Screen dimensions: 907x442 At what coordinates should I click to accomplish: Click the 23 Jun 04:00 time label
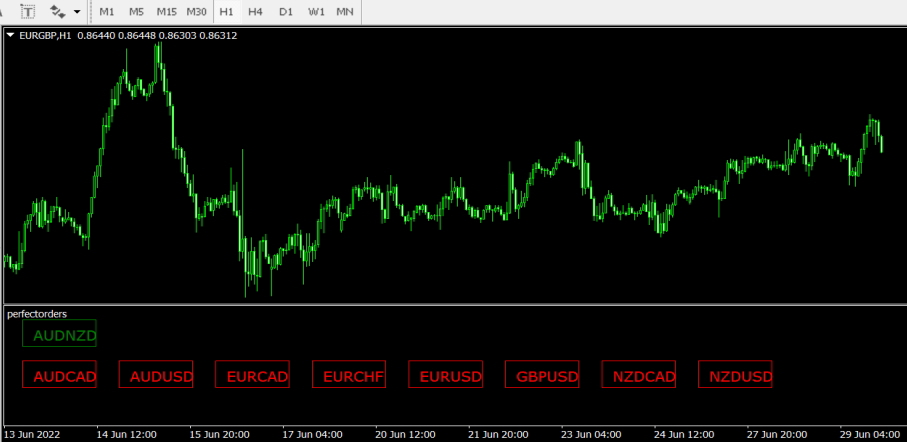point(591,434)
